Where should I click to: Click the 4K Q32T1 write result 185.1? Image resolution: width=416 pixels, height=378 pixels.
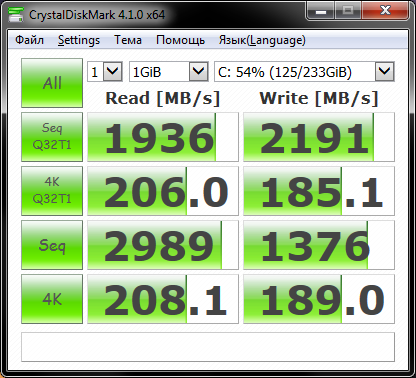(319, 191)
